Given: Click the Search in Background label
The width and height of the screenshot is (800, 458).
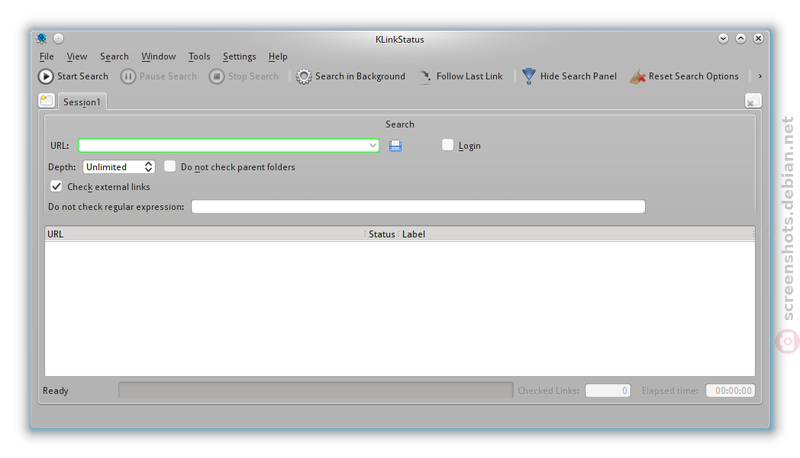Looking at the screenshot, I should click(x=360, y=77).
